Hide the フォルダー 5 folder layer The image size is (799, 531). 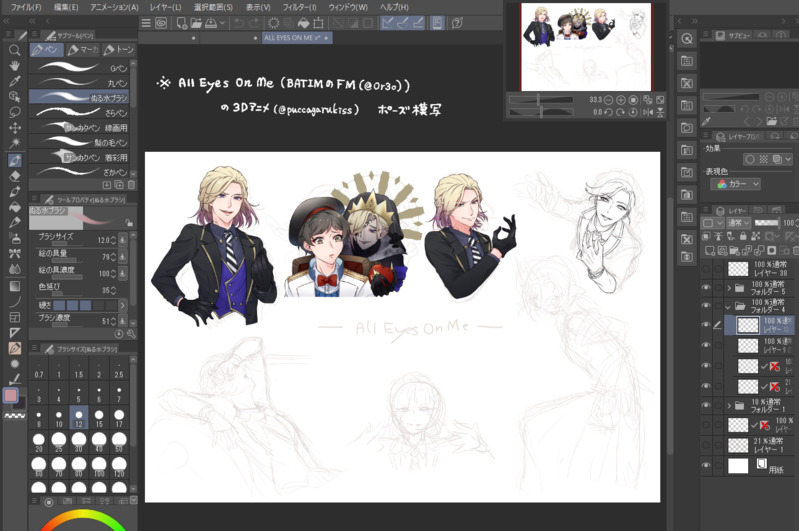coord(706,288)
